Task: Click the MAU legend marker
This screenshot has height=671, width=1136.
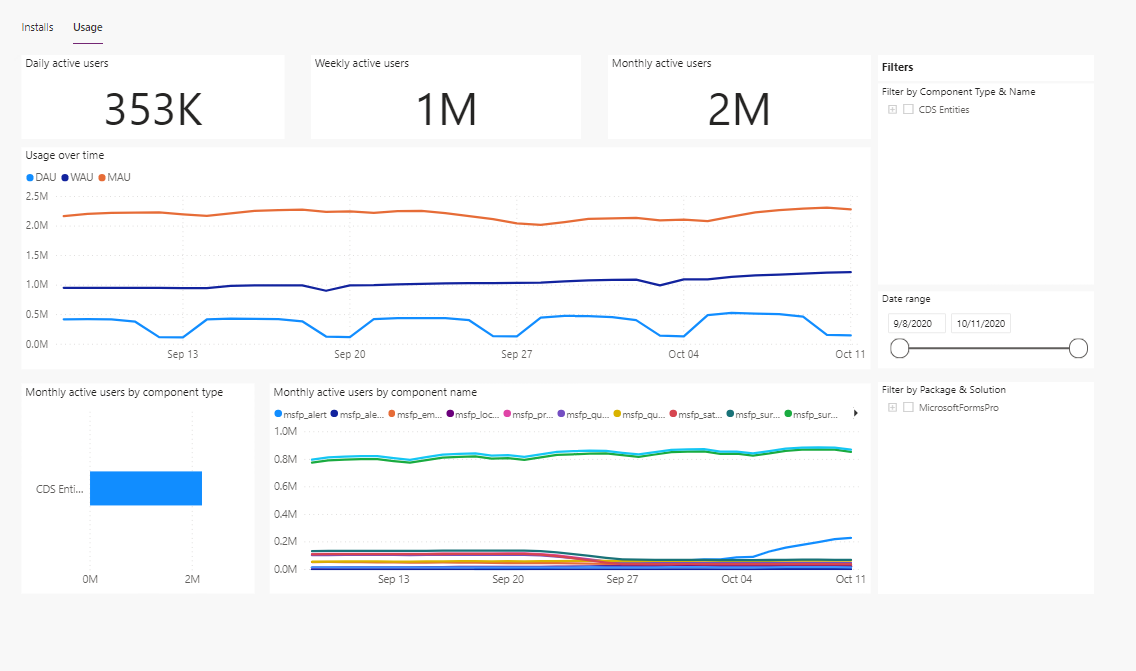Action: 102,178
